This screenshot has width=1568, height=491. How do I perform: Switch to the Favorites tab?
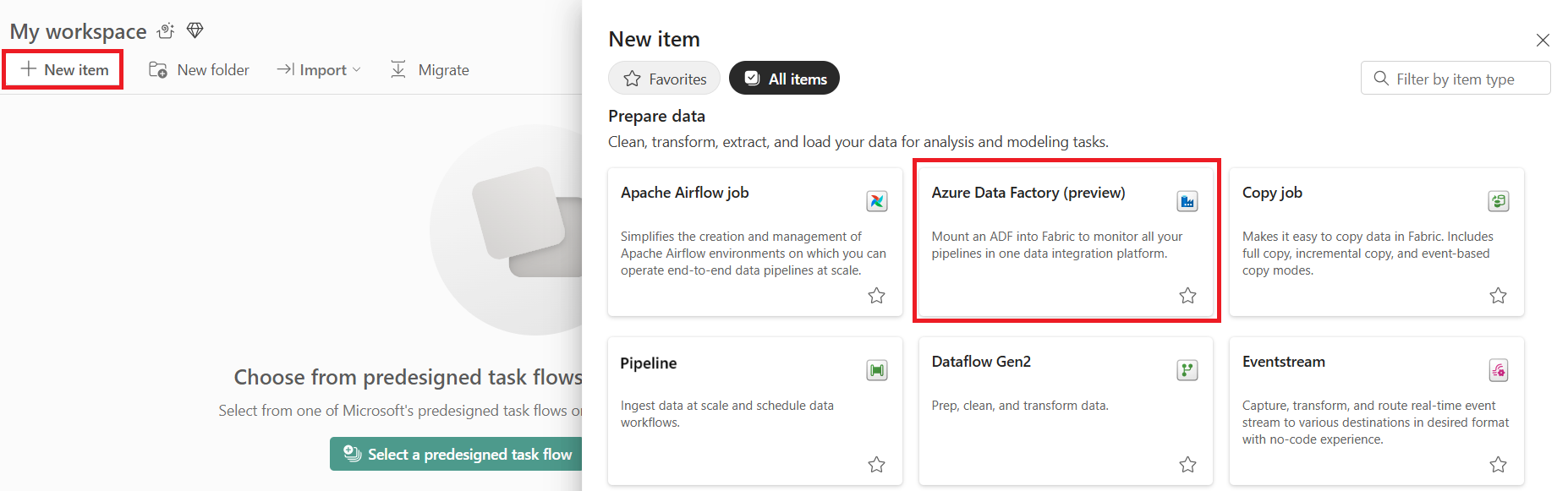[x=665, y=79]
